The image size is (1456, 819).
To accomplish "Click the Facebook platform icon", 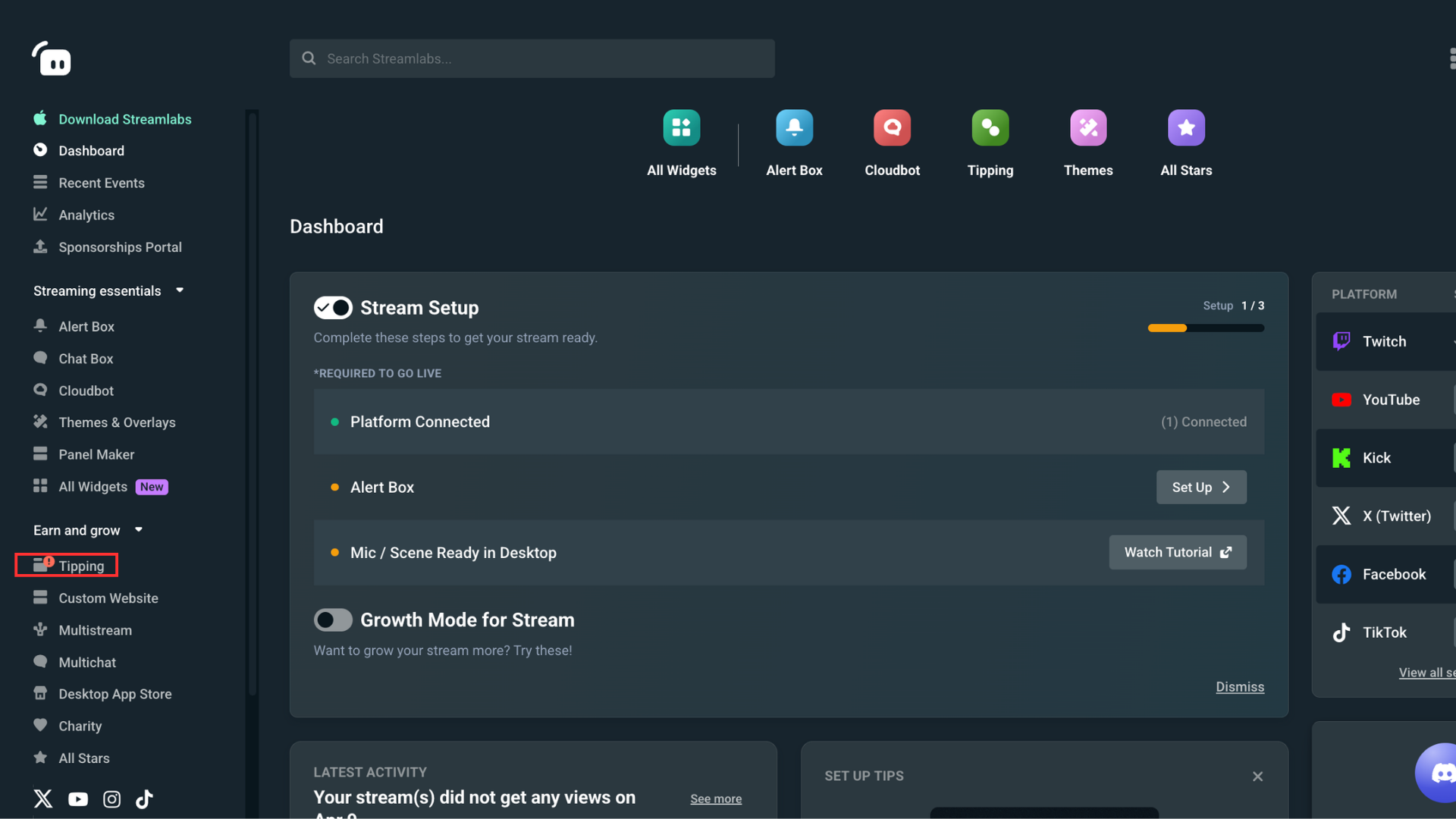I will point(1341,574).
